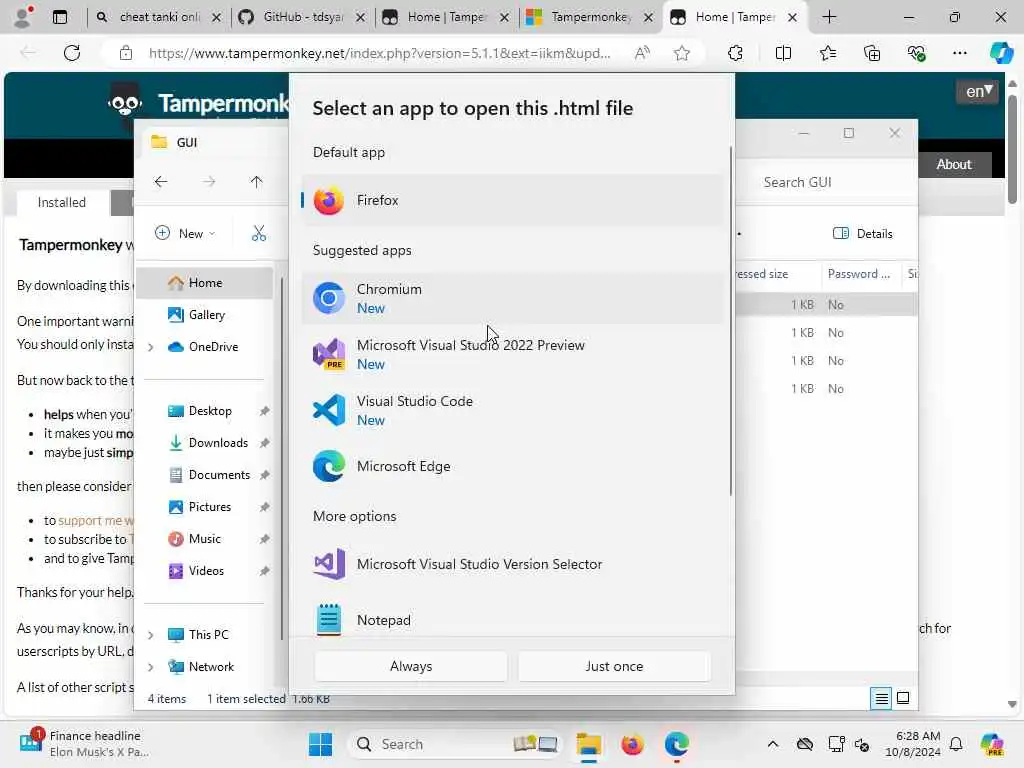Click the Cut scissors icon in explorer
Screen dimensions: 1024x768
(x=259, y=233)
